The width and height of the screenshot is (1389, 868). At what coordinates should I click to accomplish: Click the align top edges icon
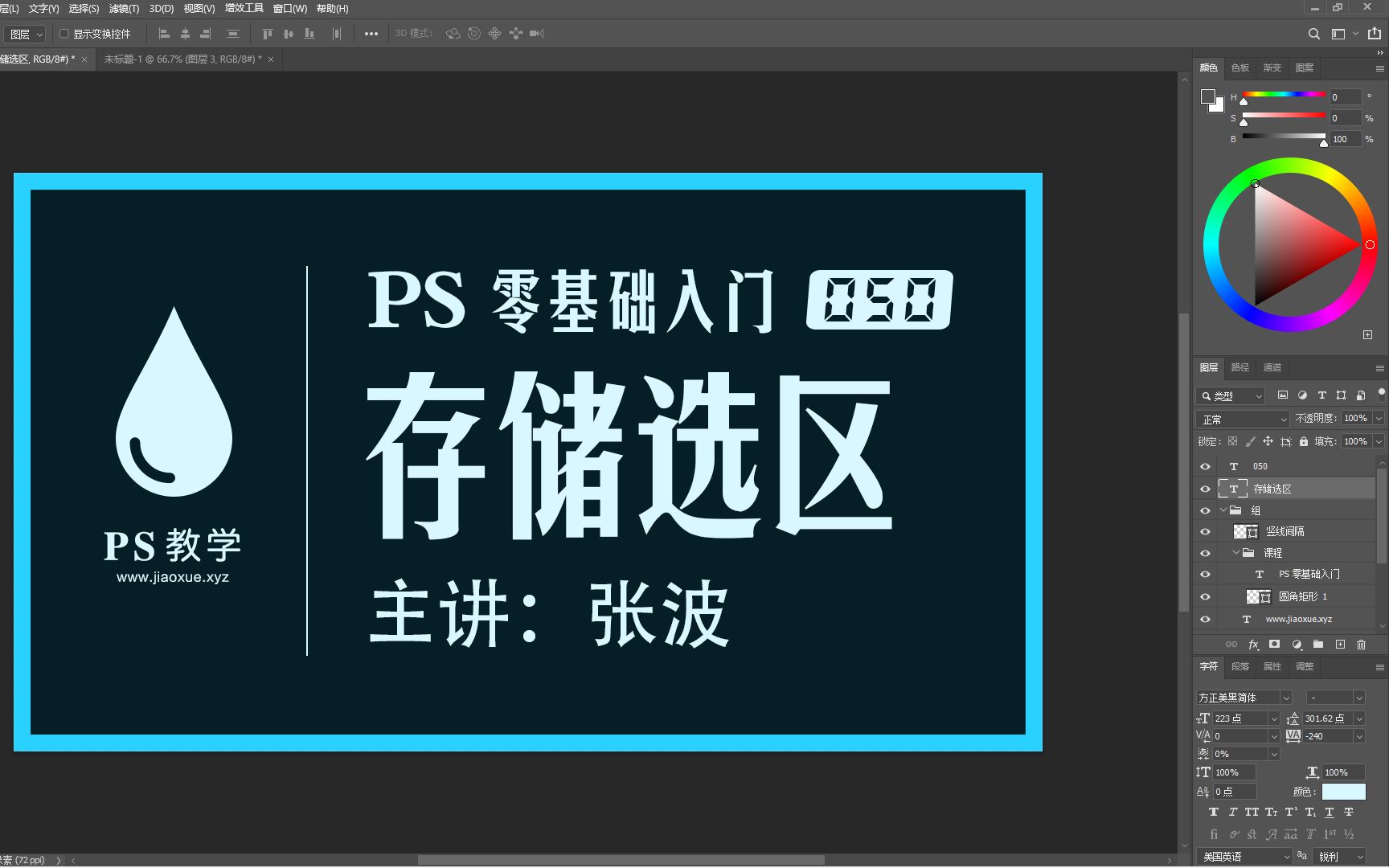(x=268, y=34)
